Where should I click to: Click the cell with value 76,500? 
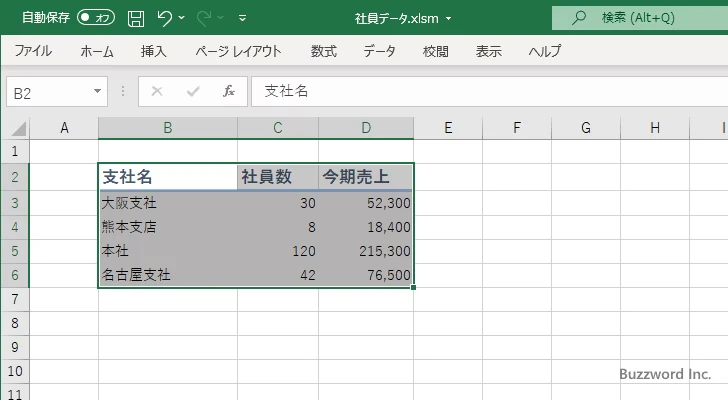(x=366, y=275)
